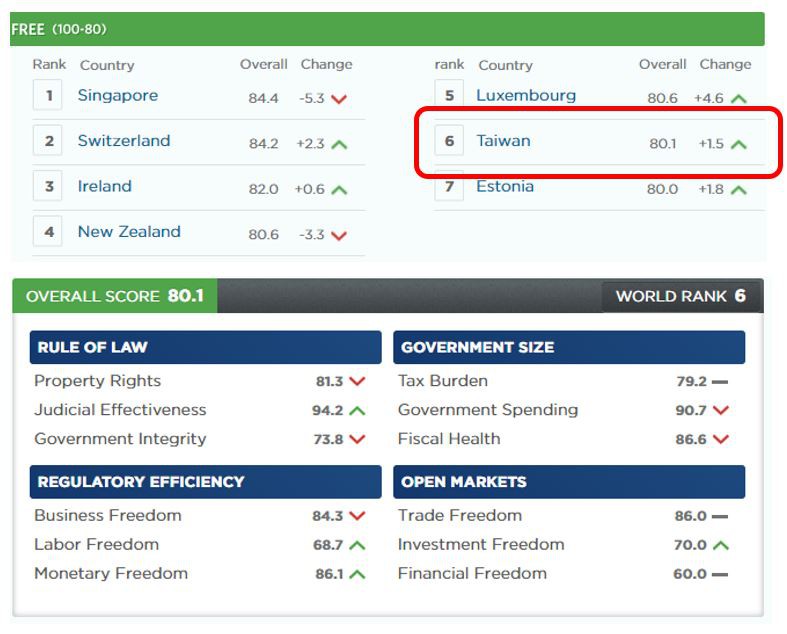787x634 pixels.
Task: Click the WORLD RANK 6 badge
Action: coord(680,296)
